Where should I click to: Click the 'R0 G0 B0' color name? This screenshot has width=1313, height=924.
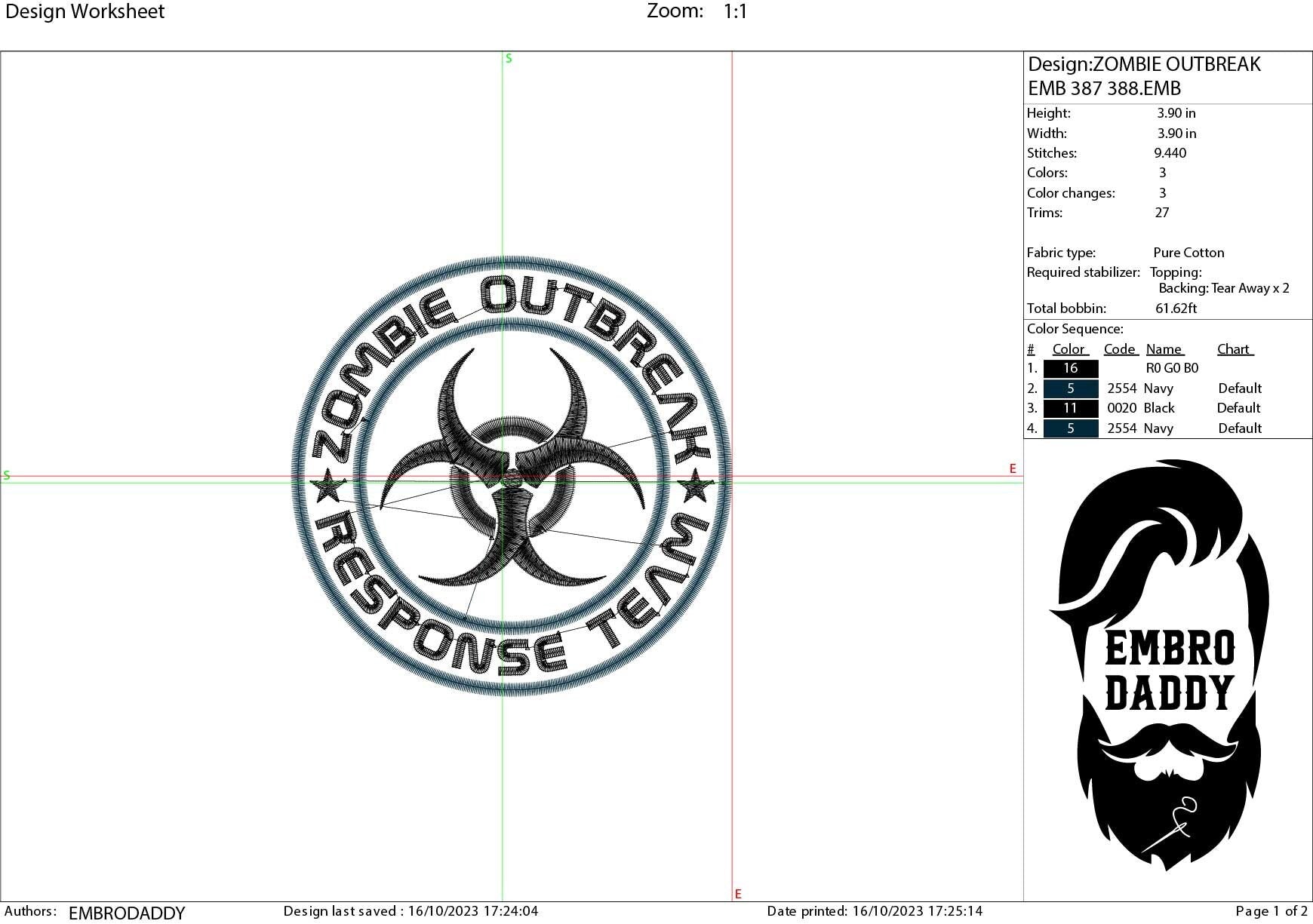tap(1172, 368)
